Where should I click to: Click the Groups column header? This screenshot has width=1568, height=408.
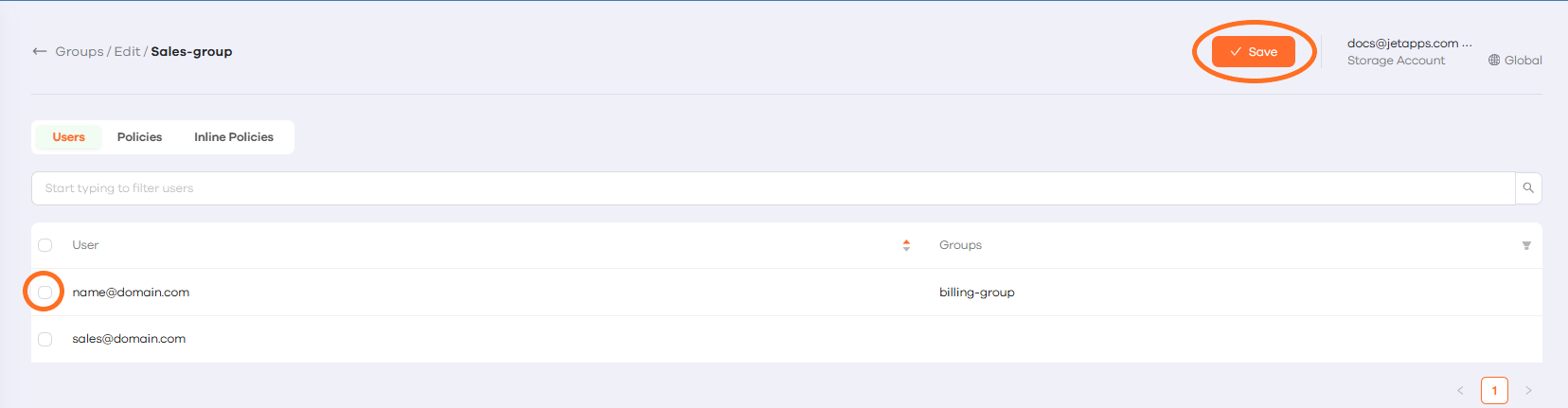960,245
